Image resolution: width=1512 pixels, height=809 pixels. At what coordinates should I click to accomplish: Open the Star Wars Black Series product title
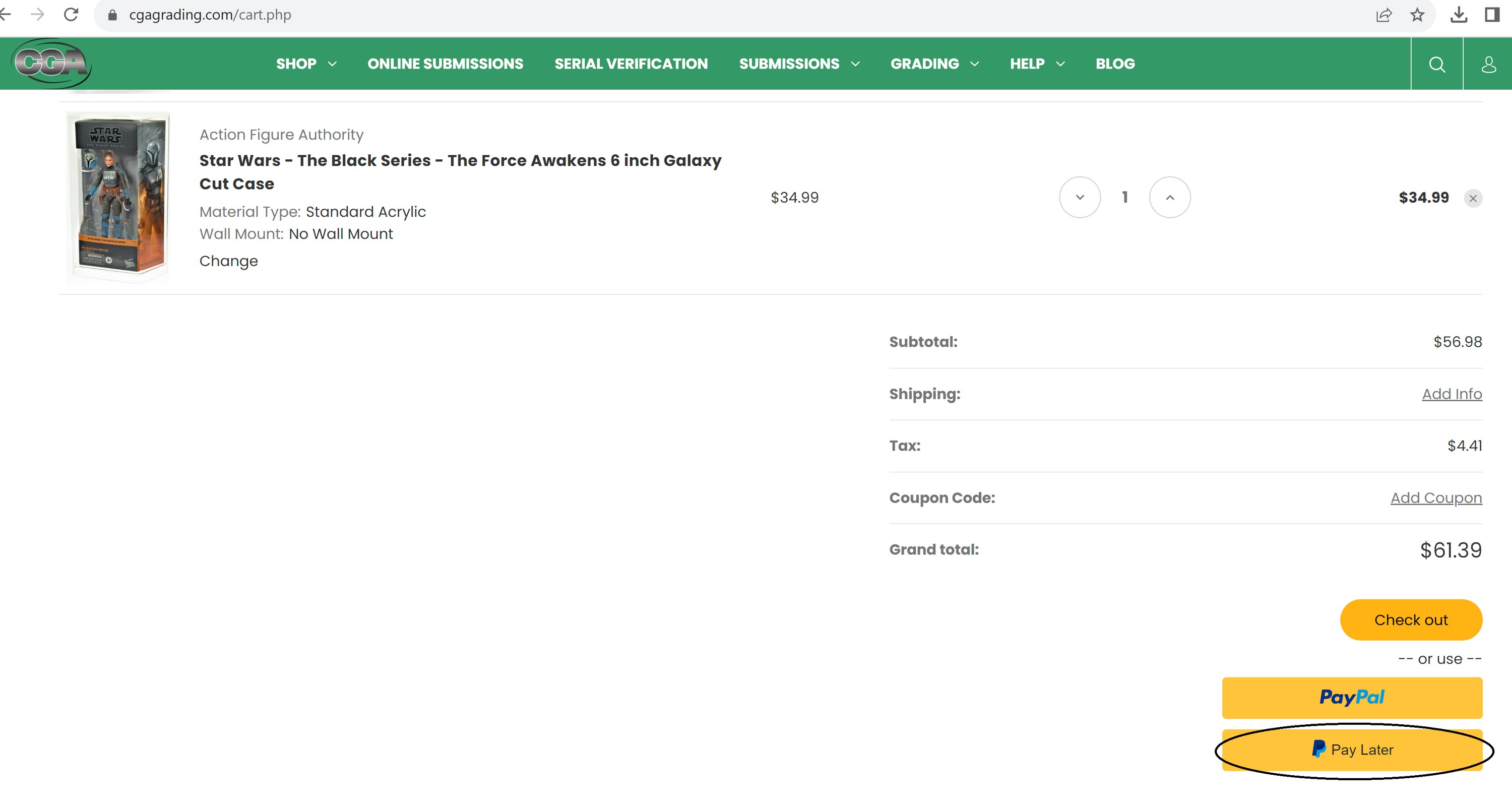[x=460, y=171]
